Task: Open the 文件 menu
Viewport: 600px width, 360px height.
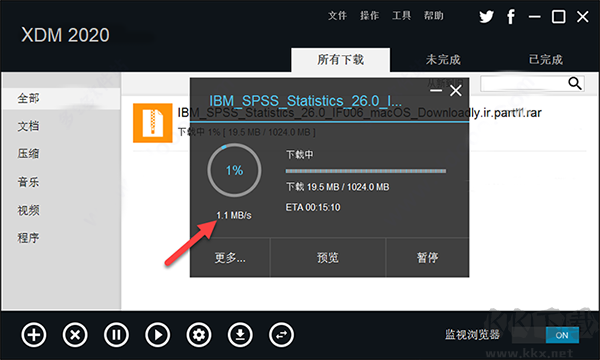Action: (x=337, y=16)
